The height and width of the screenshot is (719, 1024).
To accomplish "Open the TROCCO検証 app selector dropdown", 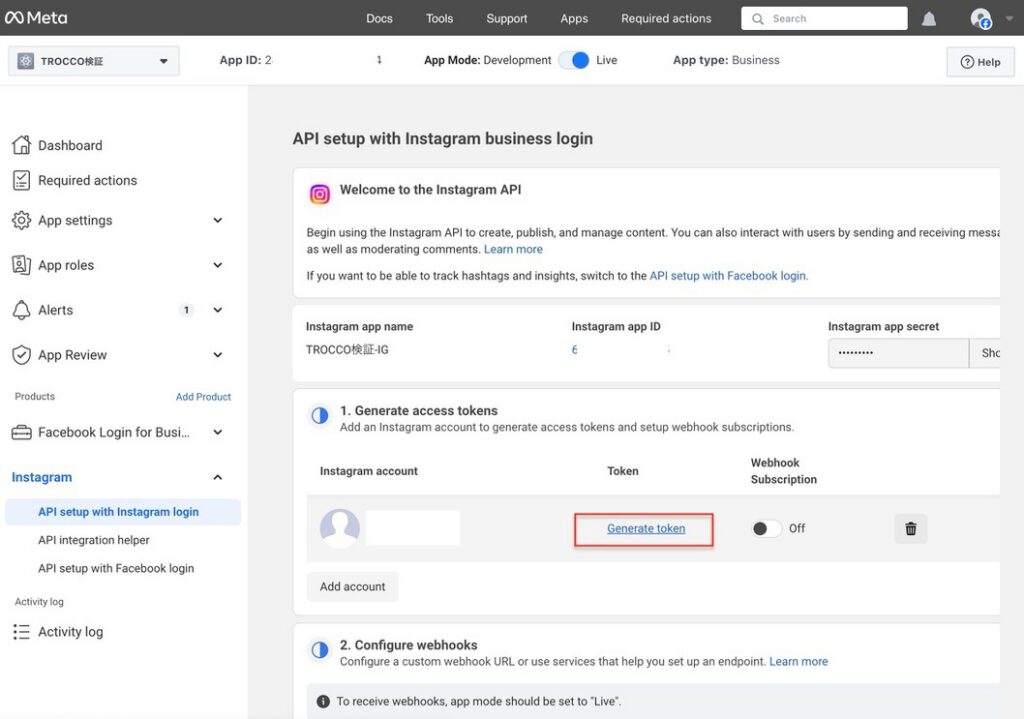I will [93, 61].
